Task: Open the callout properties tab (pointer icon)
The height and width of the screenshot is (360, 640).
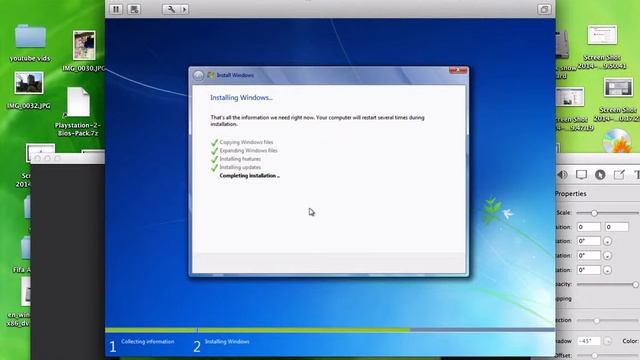Action: [x=600, y=175]
